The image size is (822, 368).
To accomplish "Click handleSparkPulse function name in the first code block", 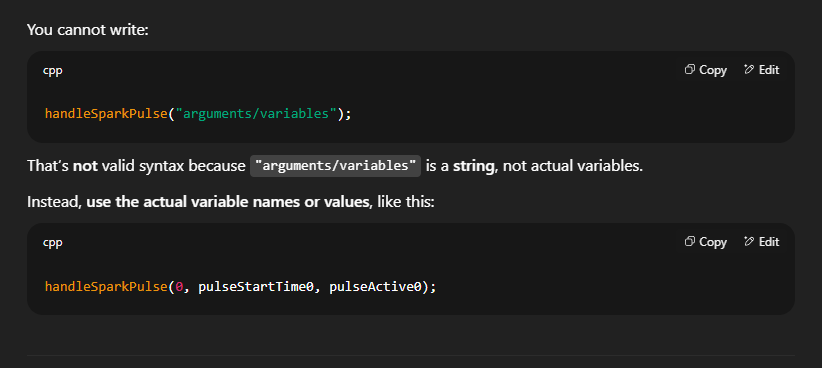I will (106, 114).
